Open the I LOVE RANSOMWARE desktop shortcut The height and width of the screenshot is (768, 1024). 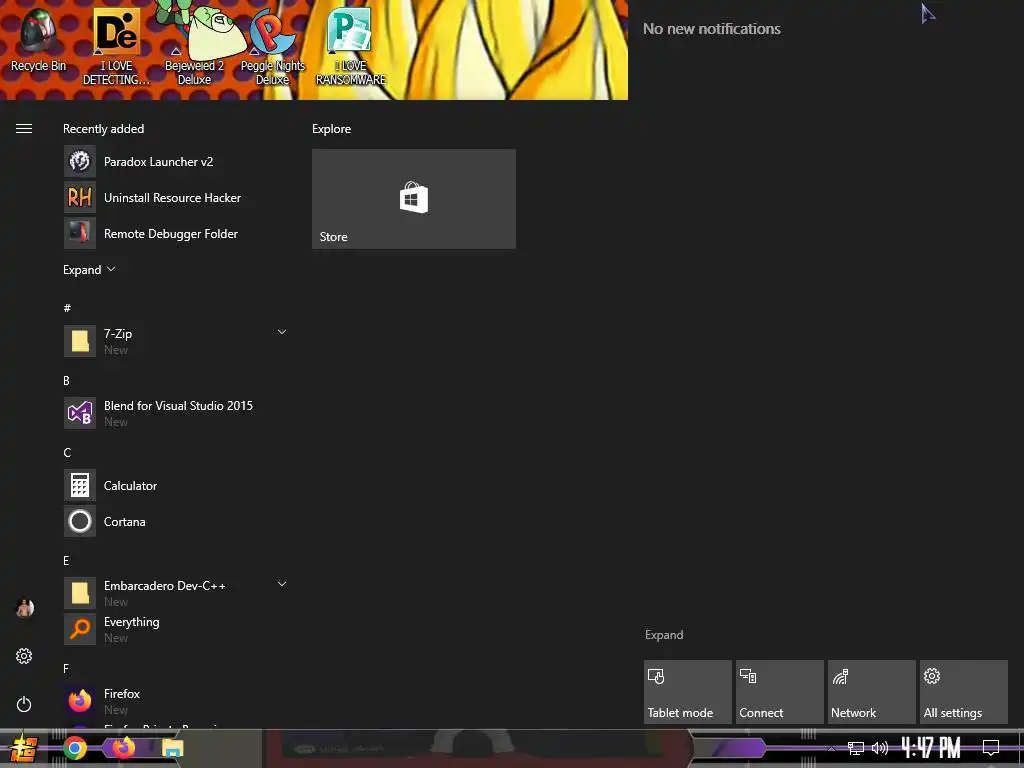pyautogui.click(x=351, y=47)
